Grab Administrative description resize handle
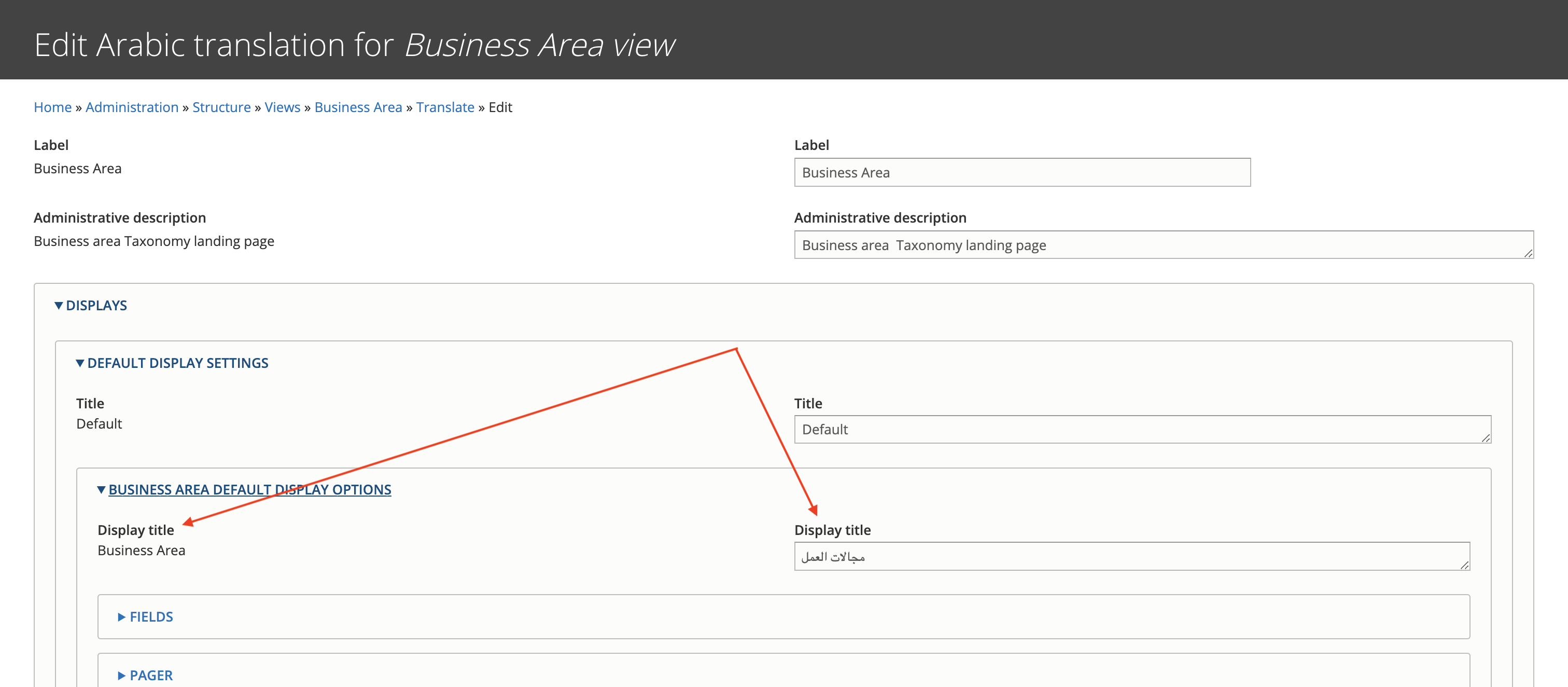This screenshot has width=1568, height=687. click(1528, 253)
